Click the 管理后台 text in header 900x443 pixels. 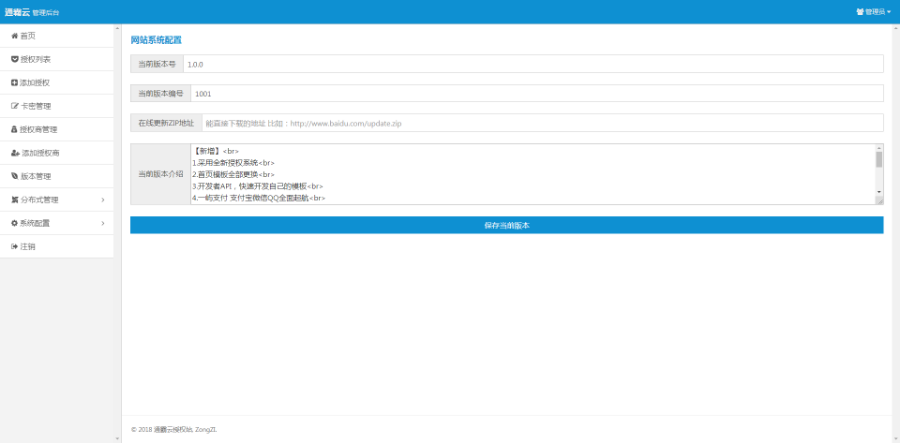tap(46, 13)
